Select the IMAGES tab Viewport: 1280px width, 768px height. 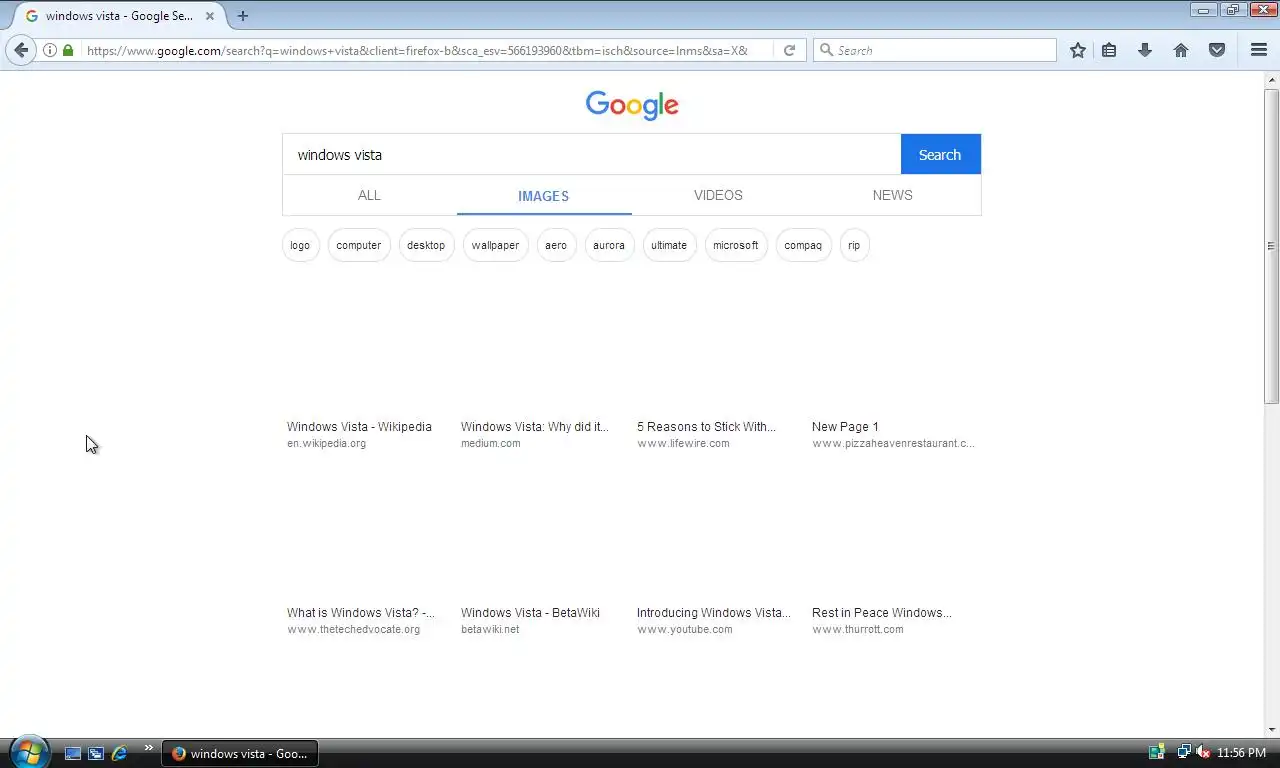point(544,196)
